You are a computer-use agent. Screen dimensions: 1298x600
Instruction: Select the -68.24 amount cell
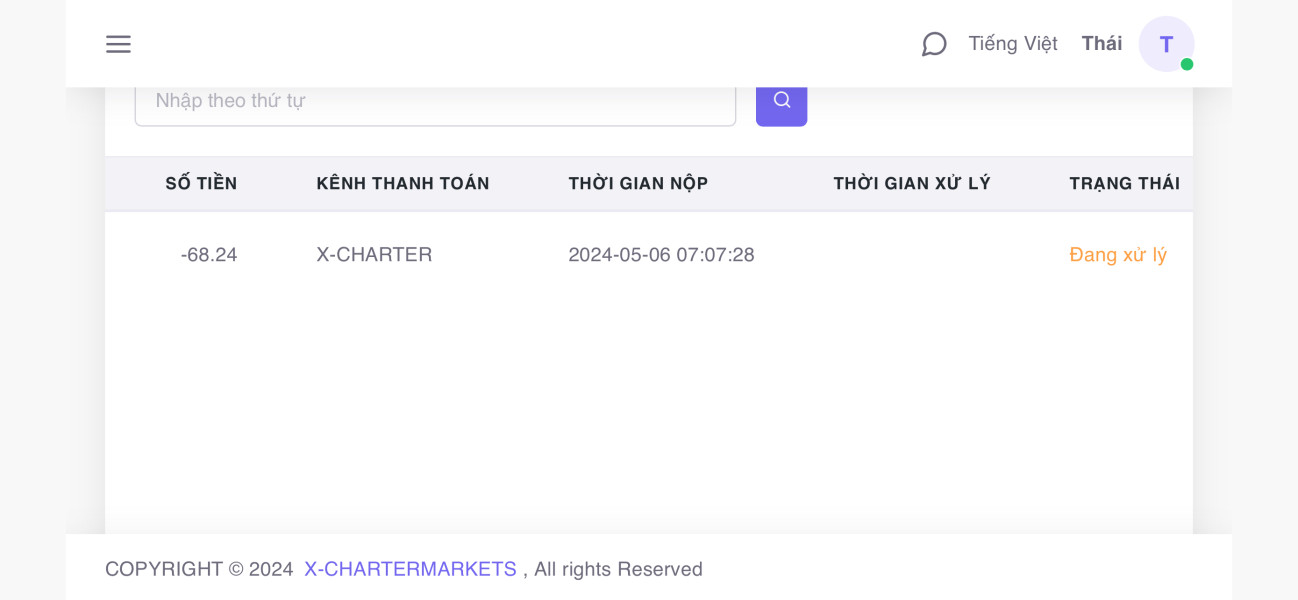coord(209,255)
